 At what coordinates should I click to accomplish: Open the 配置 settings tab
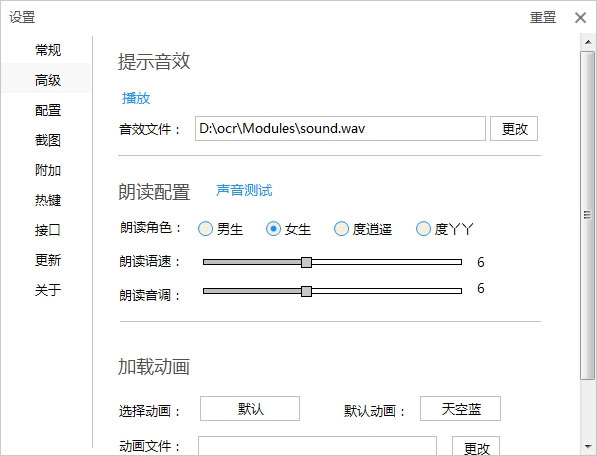pyautogui.click(x=48, y=110)
